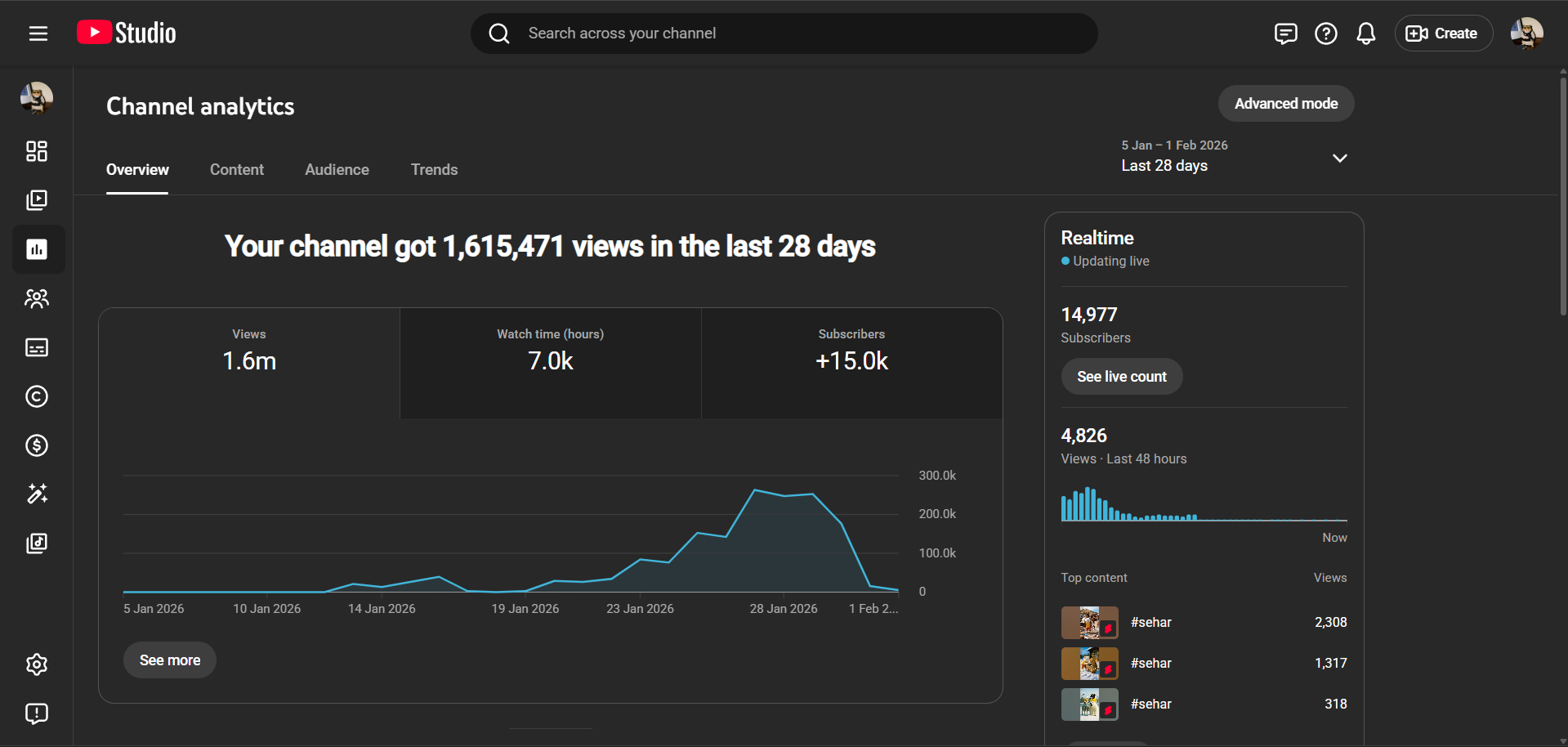Switch to the Trends tab
Image resolution: width=1568 pixels, height=747 pixels.
point(434,170)
